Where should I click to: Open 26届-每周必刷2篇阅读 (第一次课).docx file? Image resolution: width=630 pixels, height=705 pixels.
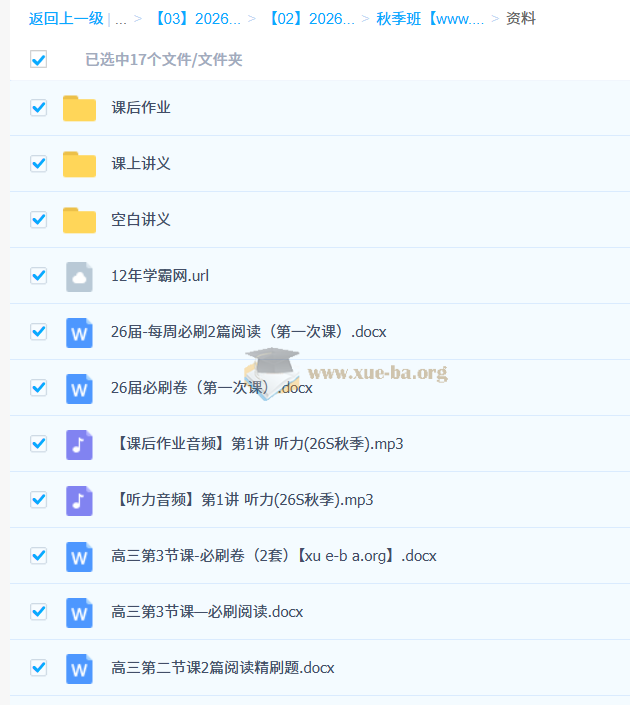click(x=249, y=332)
